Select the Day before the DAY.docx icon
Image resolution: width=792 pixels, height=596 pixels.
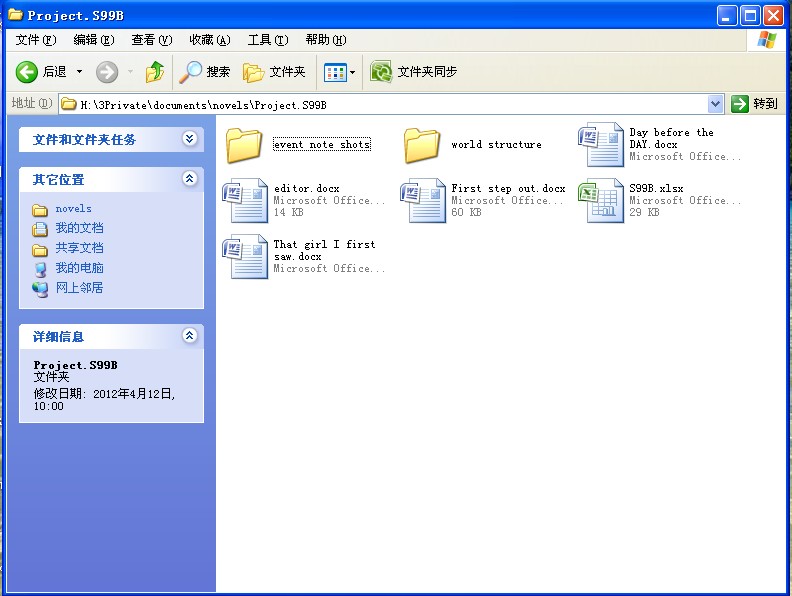click(x=601, y=144)
